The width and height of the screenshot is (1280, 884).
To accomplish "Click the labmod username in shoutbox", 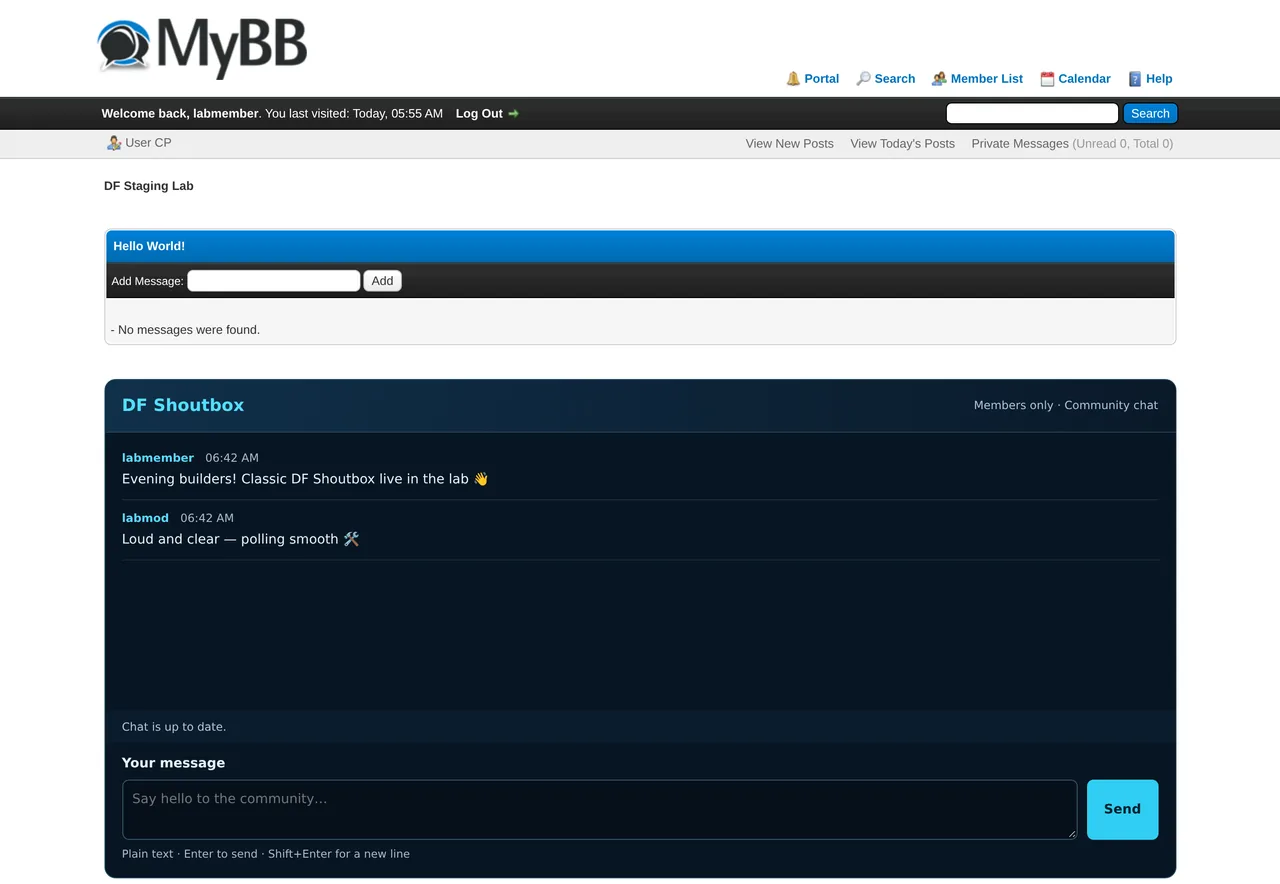I will pos(145,518).
